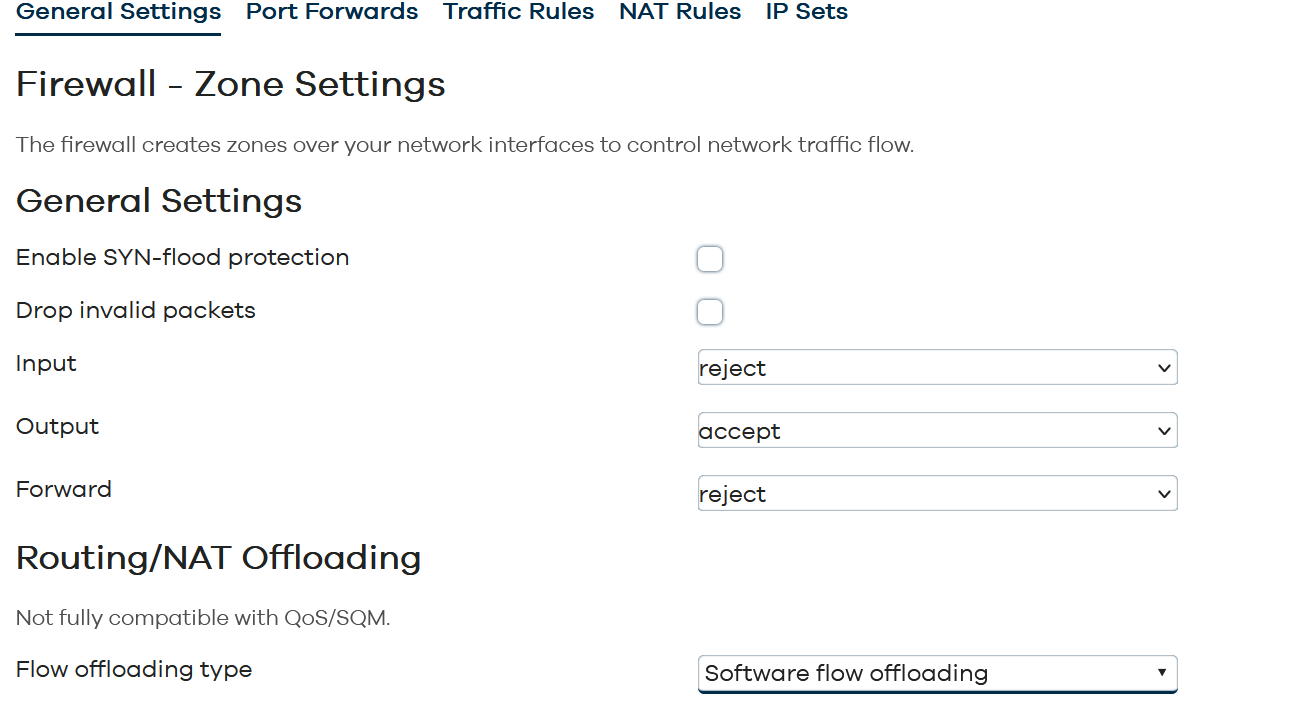This screenshot has width=1296, height=716.
Task: Click the 'Not fully compatible with QoS/SQM' note
Action: [x=203, y=618]
